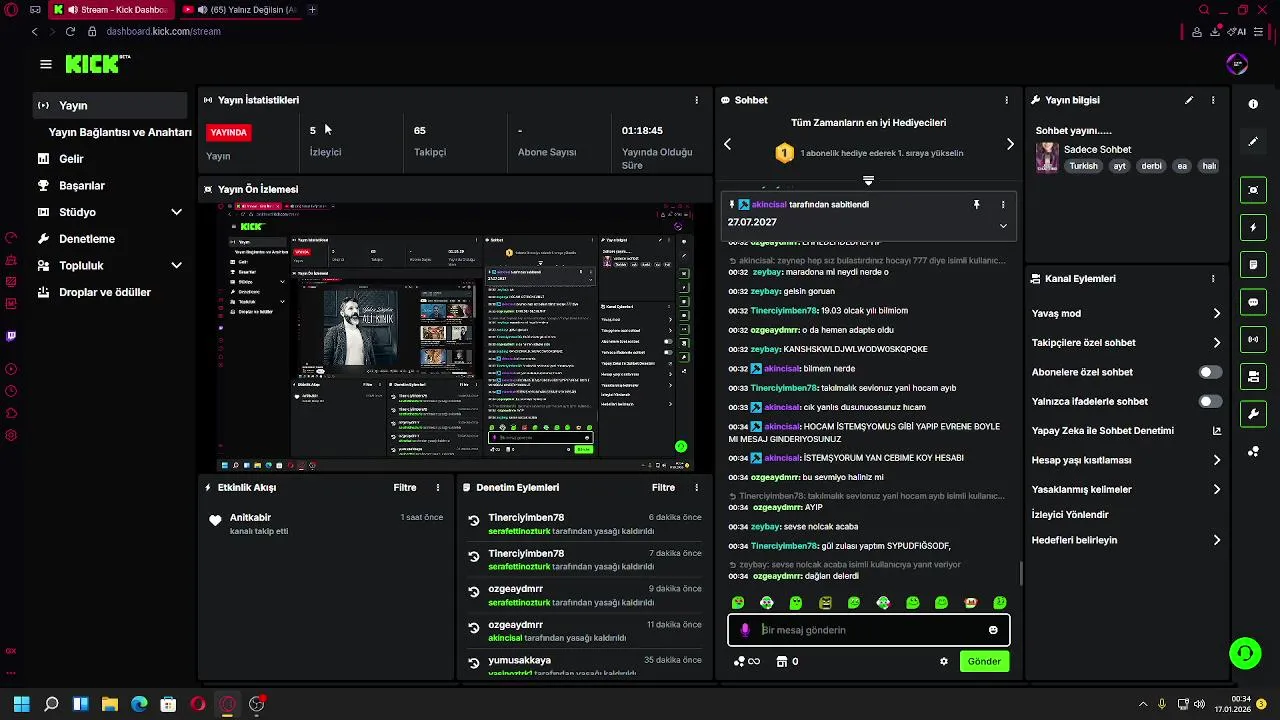This screenshot has width=1280, height=720.
Task: Open Etkinlik Akışı panel options menu
Action: pos(437,488)
